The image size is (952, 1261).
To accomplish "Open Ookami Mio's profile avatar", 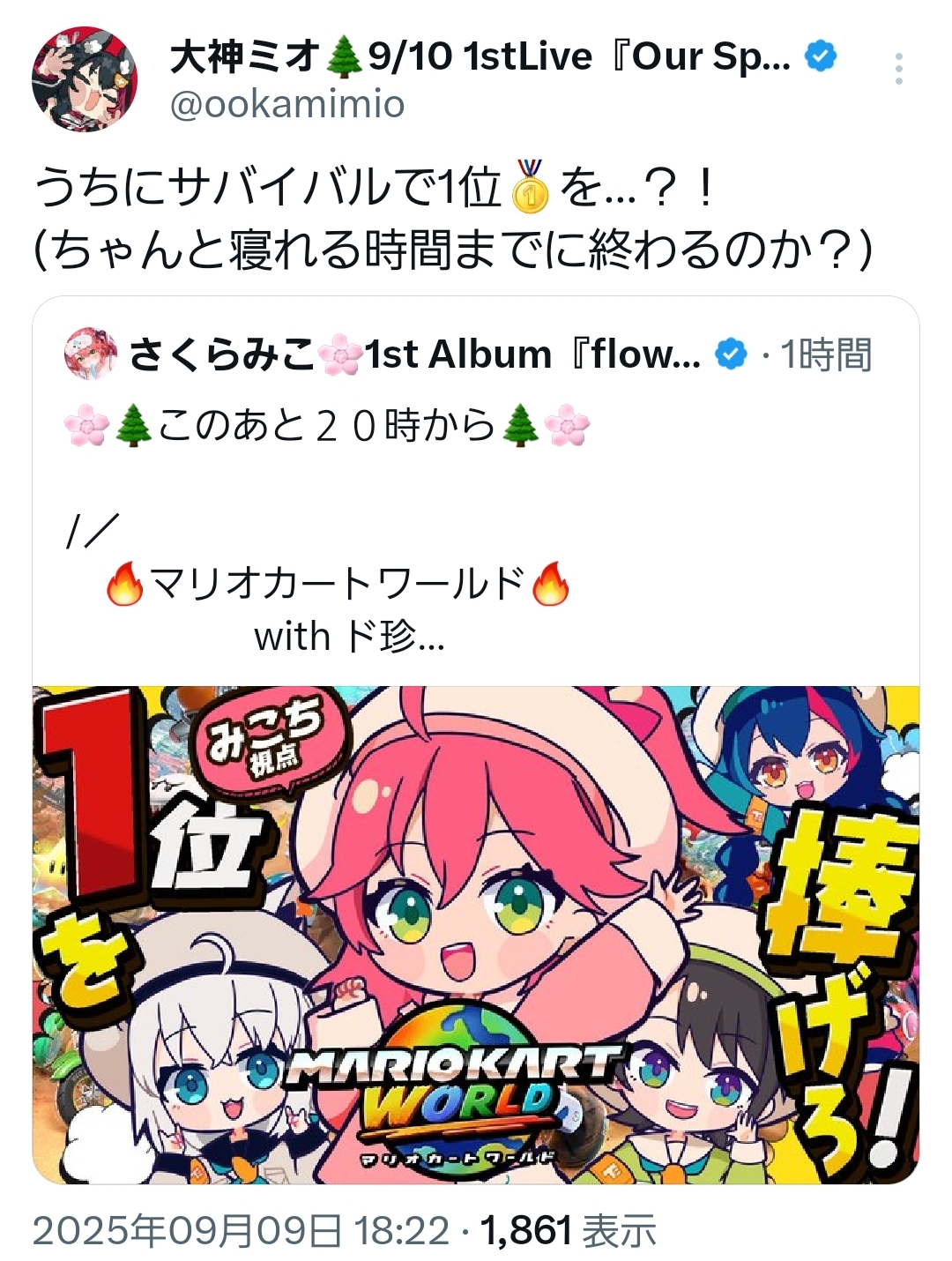I will click(85, 78).
